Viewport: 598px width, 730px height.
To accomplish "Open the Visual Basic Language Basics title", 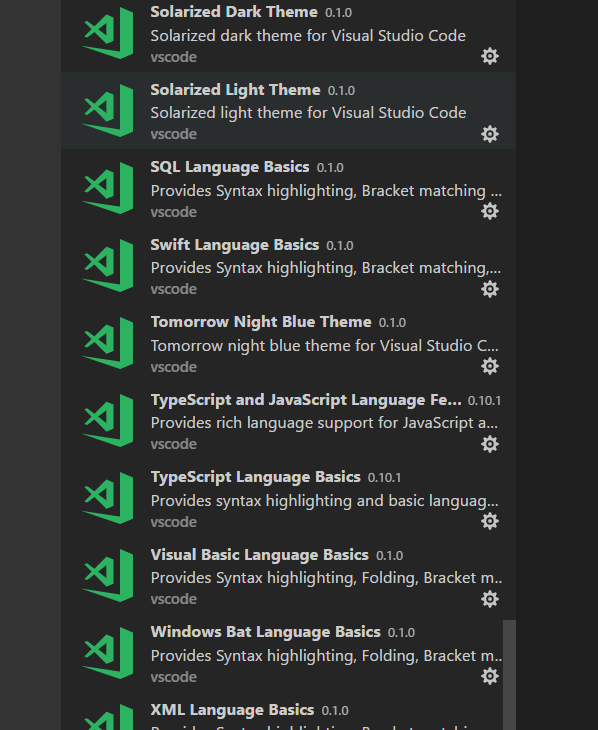I will click(259, 555).
